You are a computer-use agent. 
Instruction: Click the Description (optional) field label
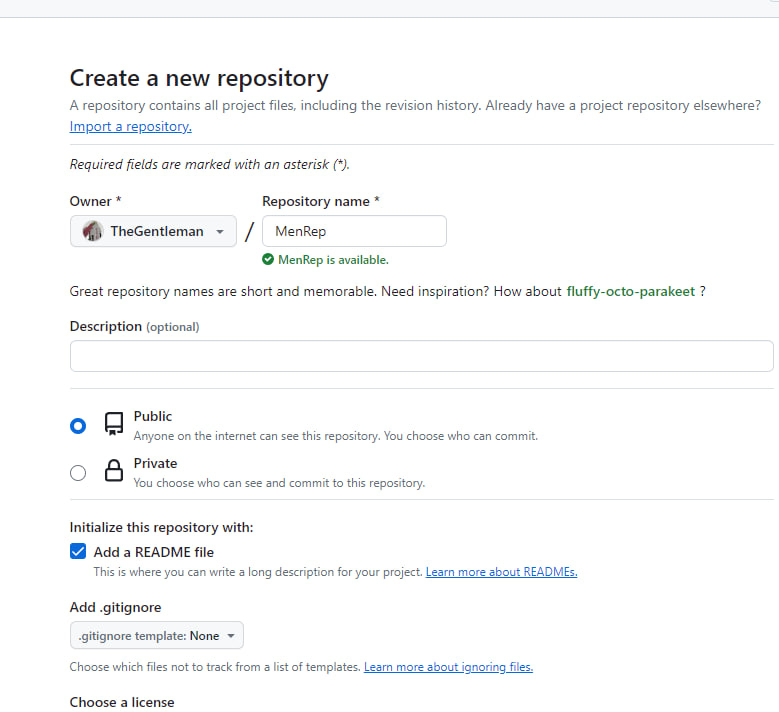(134, 326)
